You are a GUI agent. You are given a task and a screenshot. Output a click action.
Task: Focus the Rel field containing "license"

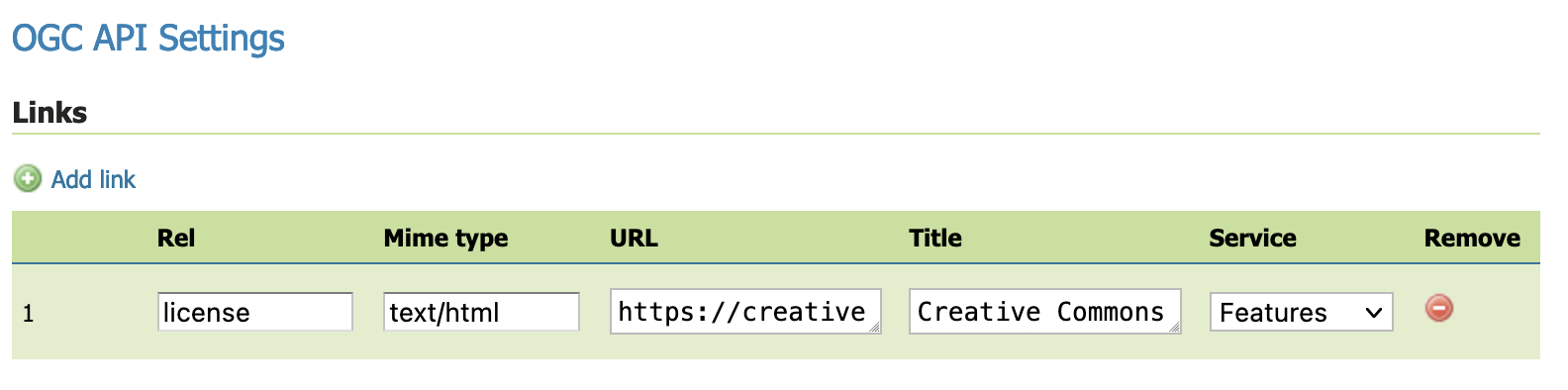coord(255,312)
